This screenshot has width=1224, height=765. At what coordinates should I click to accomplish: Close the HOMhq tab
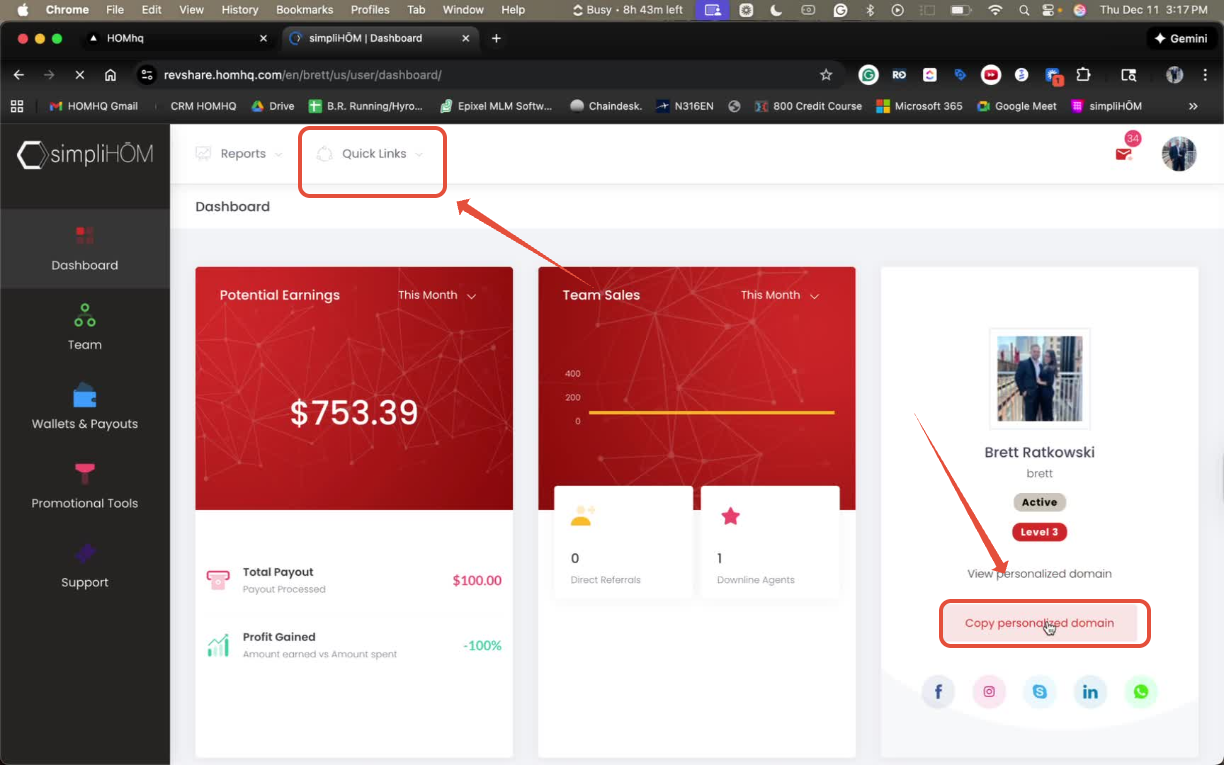263,38
